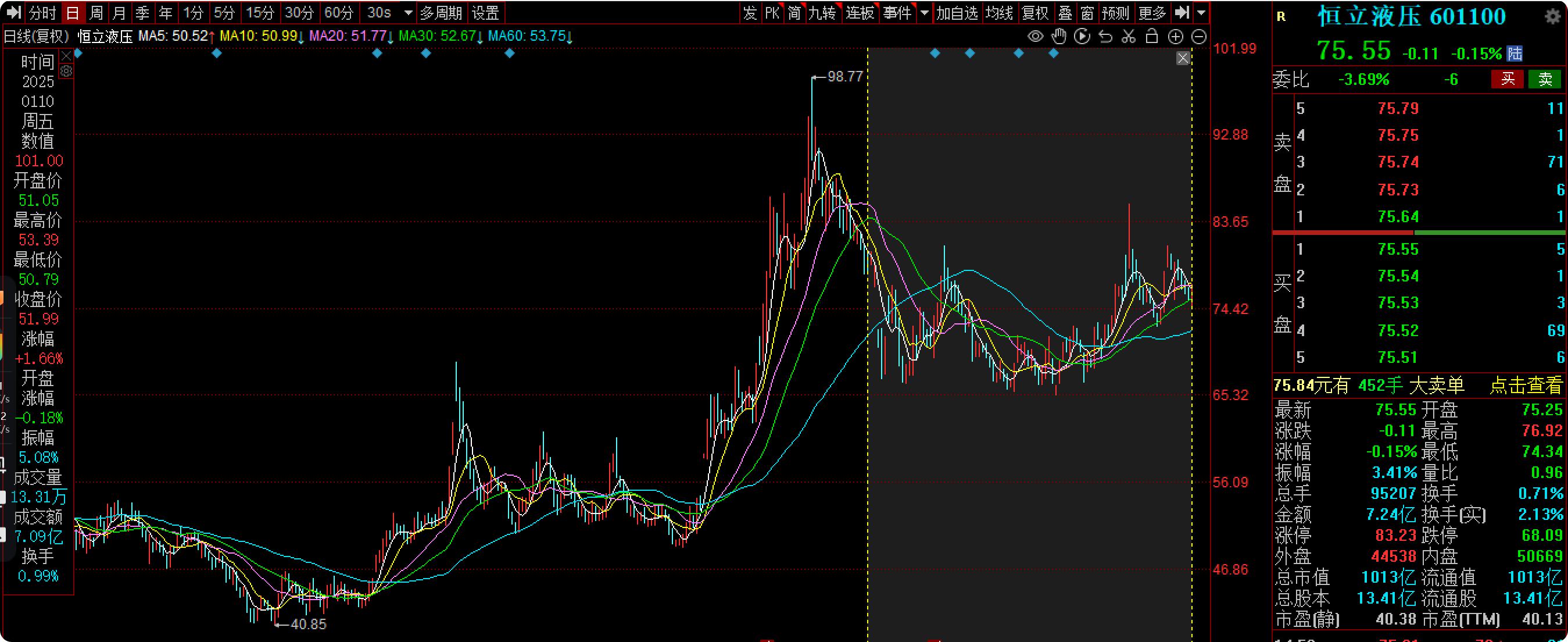
Task: Zoom in with the plus circle icon
Action: point(1175,37)
